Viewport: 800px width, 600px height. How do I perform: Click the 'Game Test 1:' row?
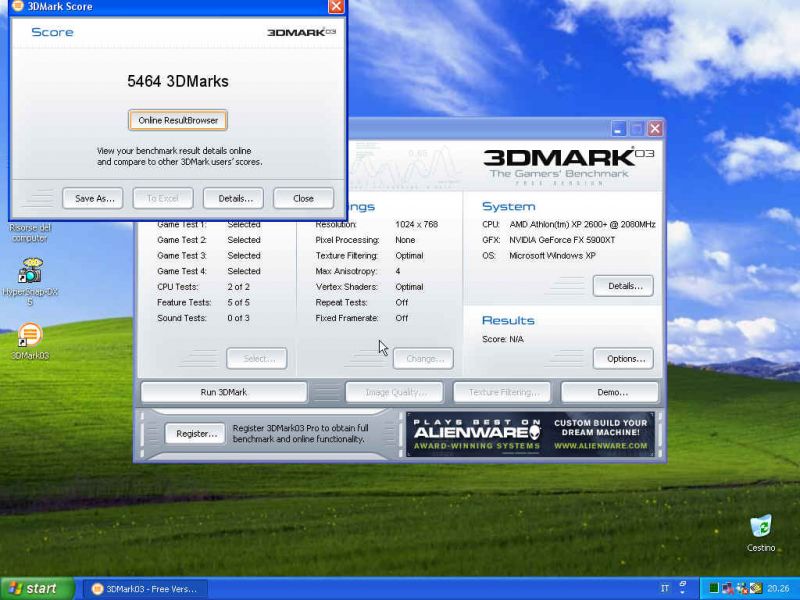[x=209, y=224]
